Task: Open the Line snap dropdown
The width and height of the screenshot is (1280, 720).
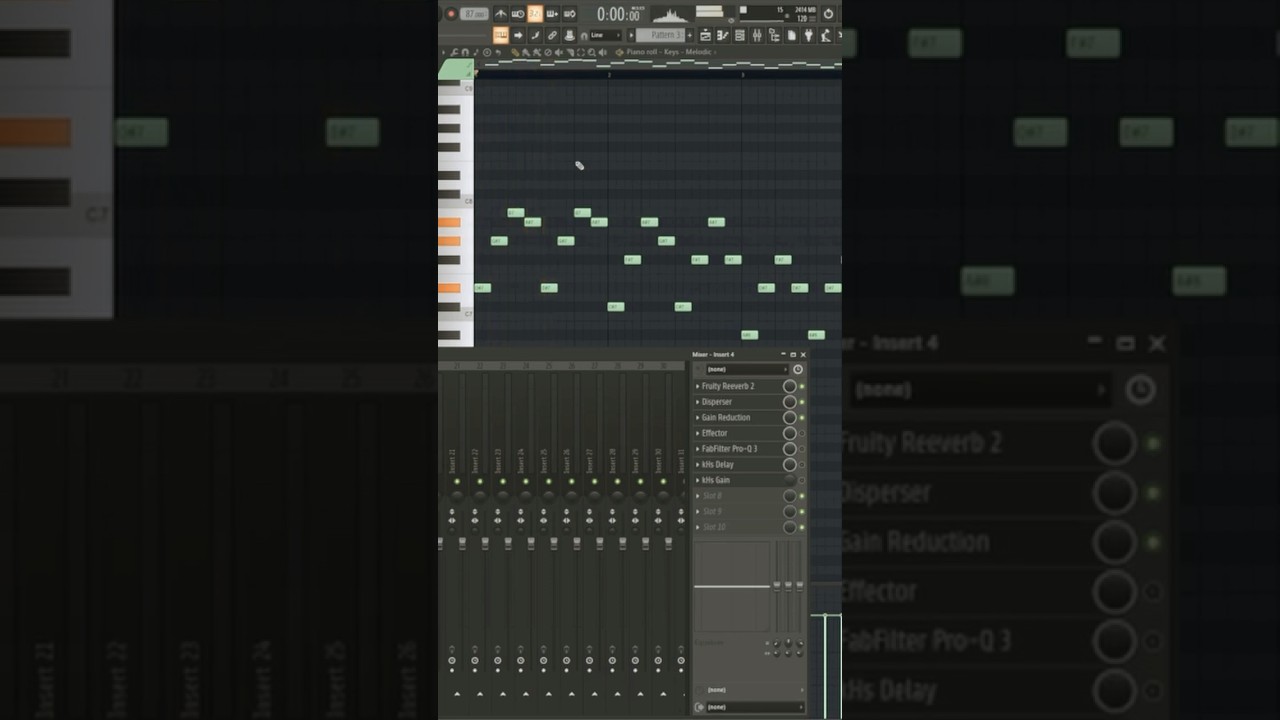Action: 605,35
